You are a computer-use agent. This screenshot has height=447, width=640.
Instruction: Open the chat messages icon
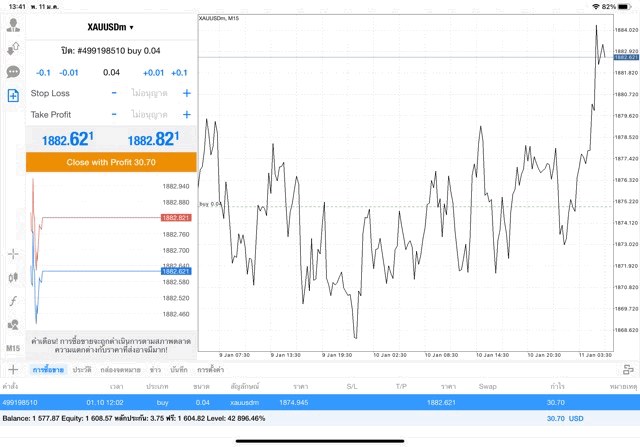point(13,72)
